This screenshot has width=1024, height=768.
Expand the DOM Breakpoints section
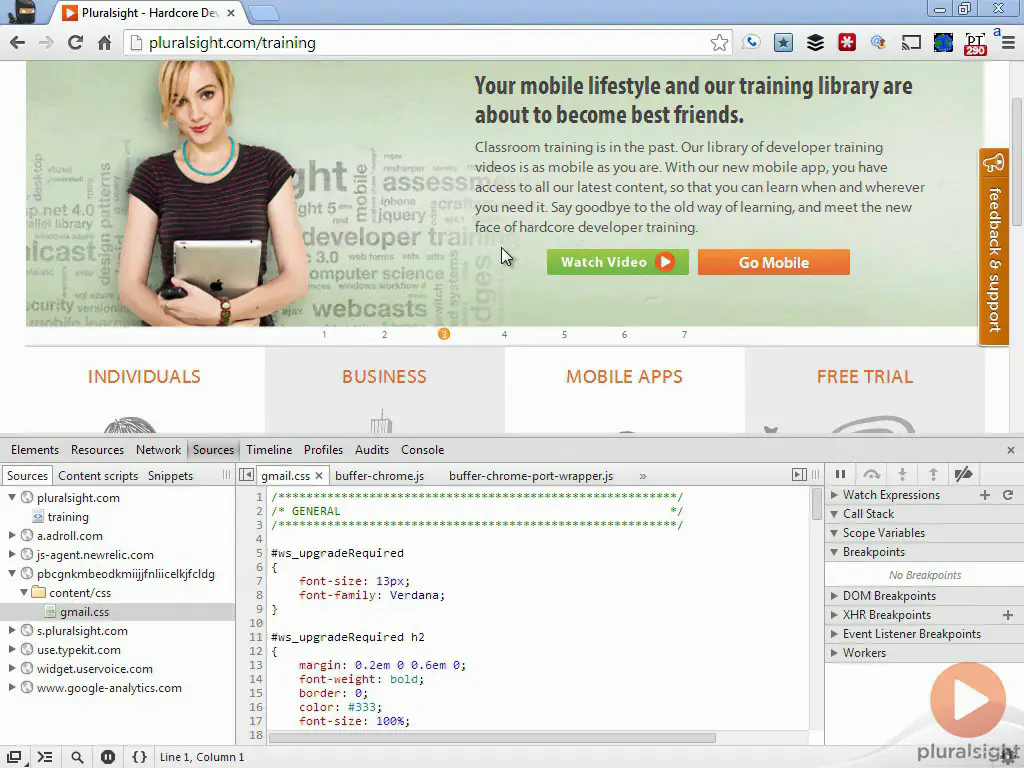[x=834, y=596]
